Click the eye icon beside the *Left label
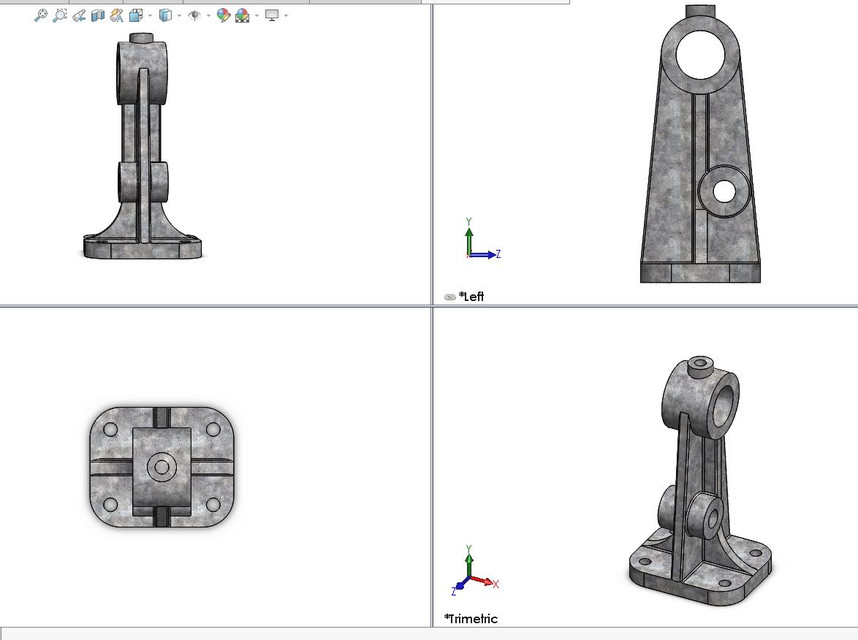 tap(449, 297)
